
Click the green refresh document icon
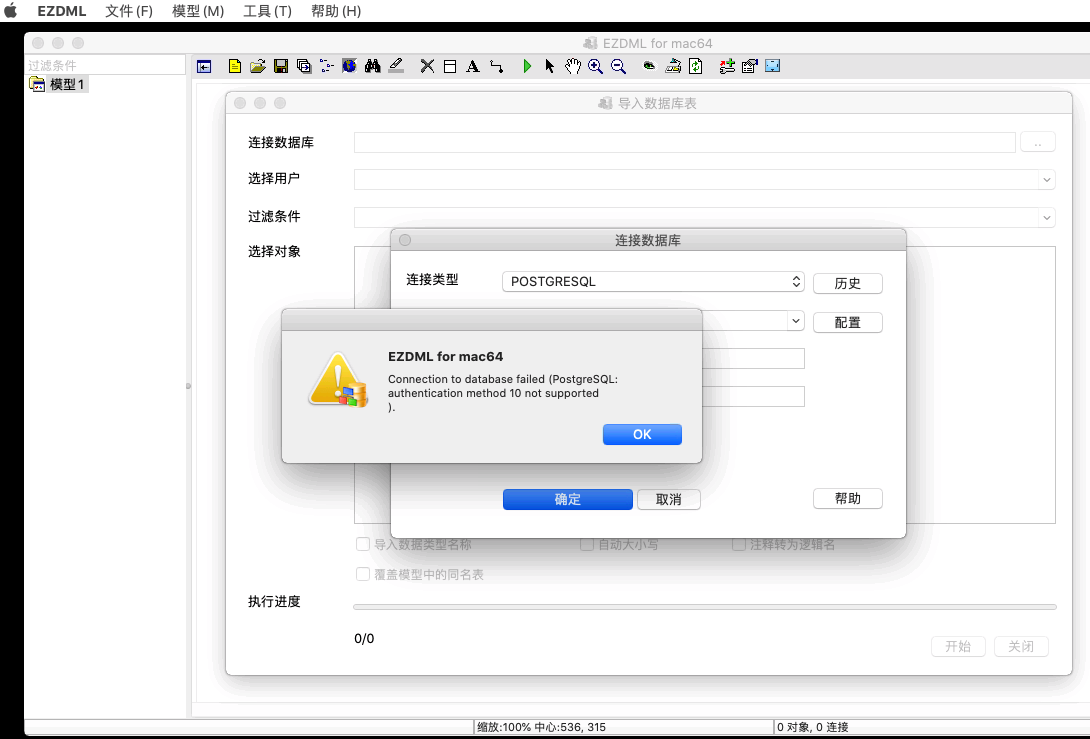[696, 66]
